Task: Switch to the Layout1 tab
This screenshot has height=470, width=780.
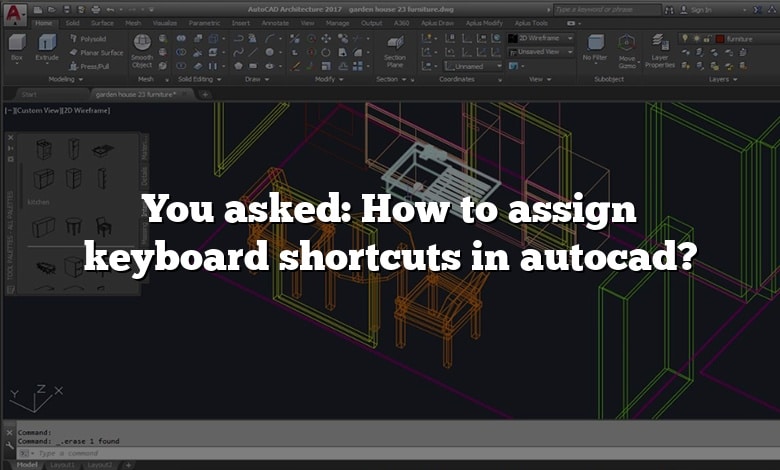Action: pyautogui.click(x=62, y=465)
